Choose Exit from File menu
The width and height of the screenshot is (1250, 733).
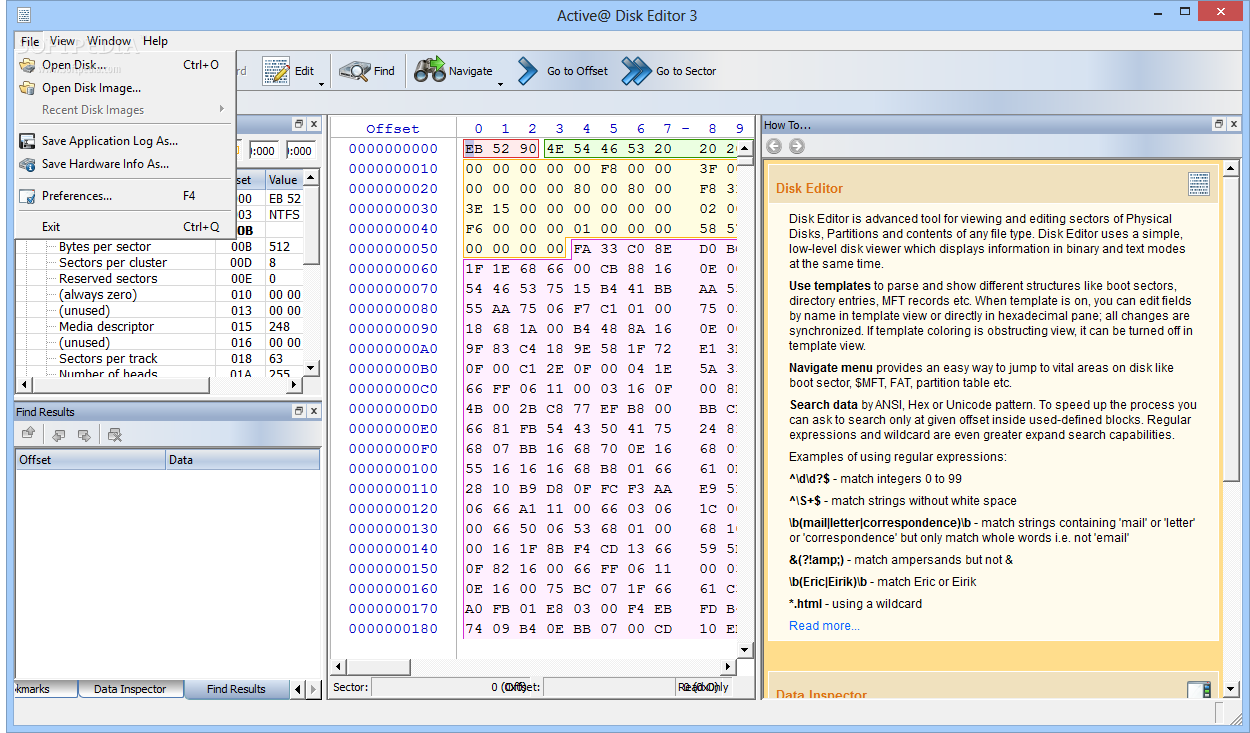[x=125, y=227]
